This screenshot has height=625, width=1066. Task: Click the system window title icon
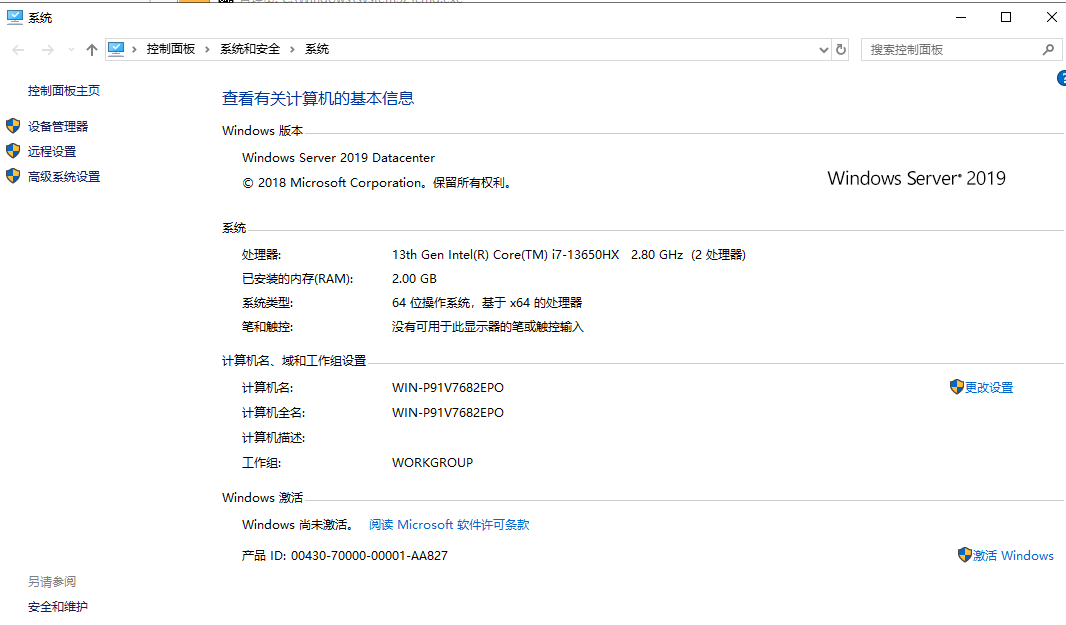14,17
